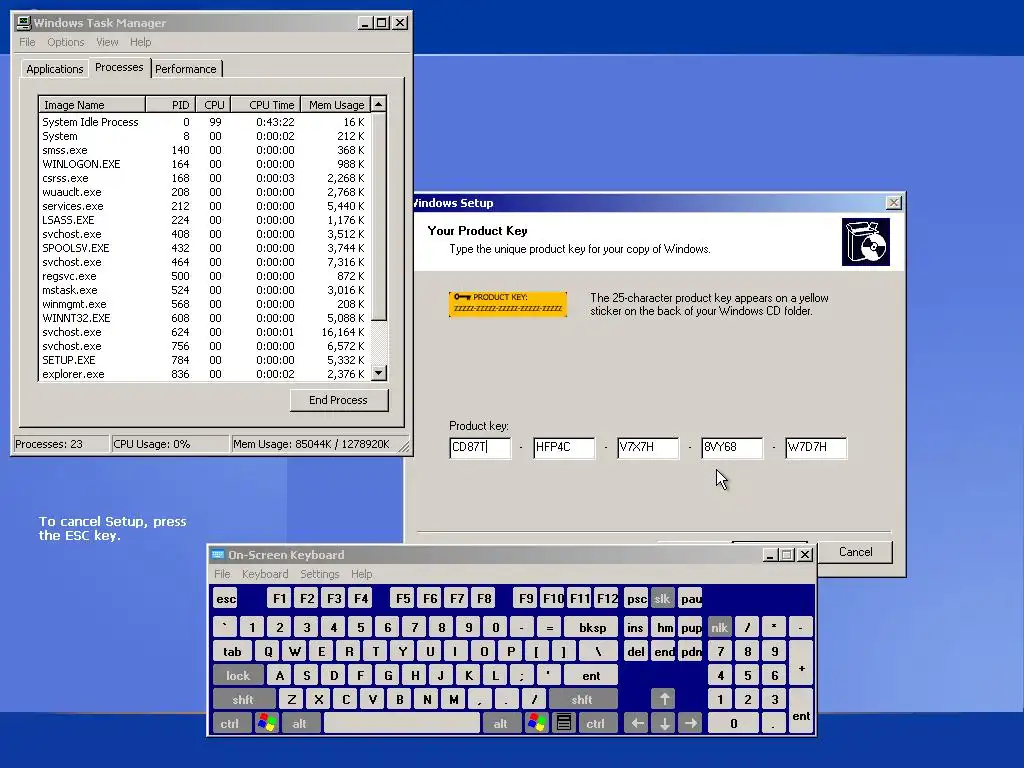Select wuauclt.exe process row
Viewport: 1024px width, 768px height.
pos(204,192)
